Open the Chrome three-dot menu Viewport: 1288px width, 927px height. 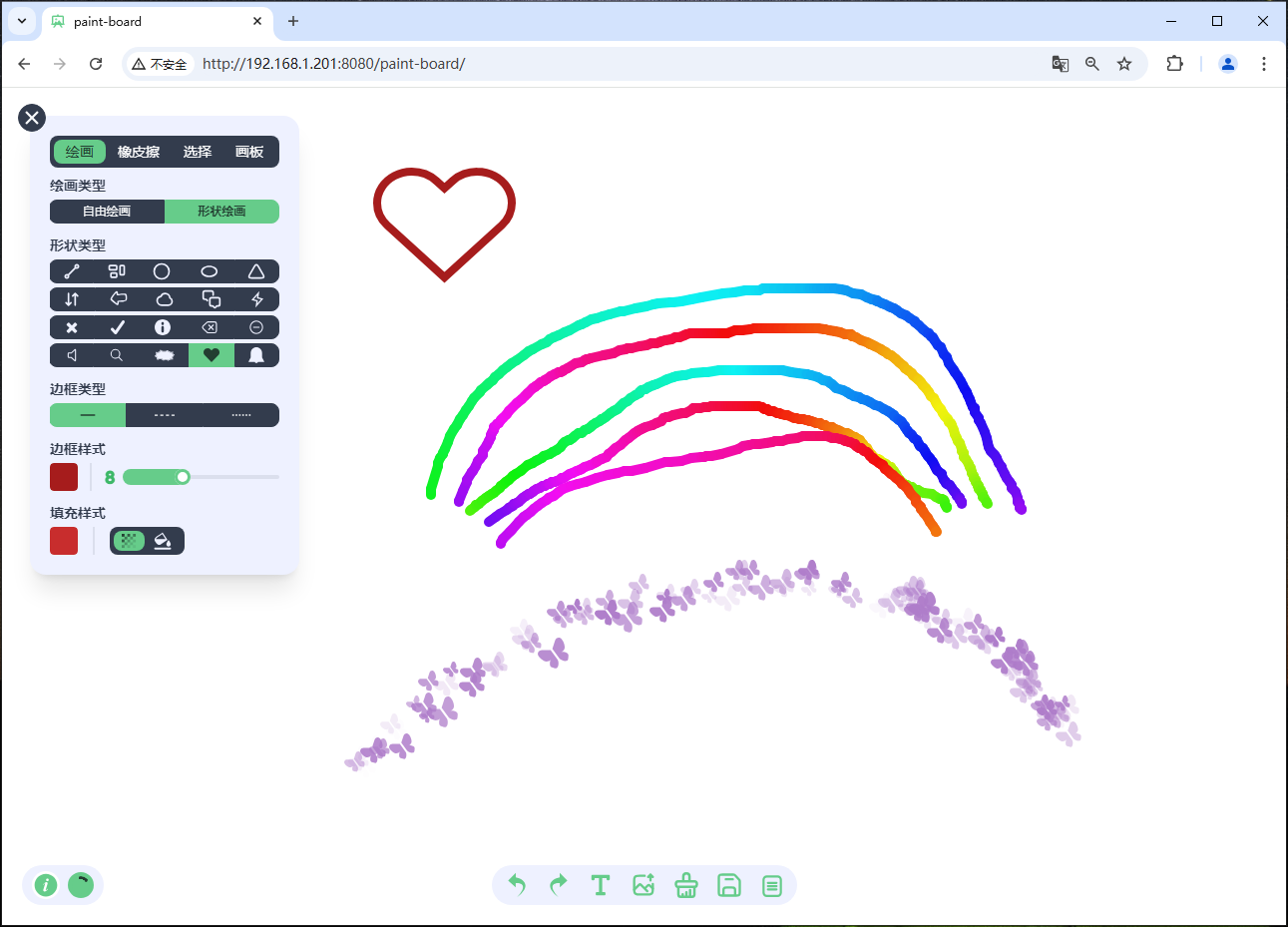(x=1264, y=64)
